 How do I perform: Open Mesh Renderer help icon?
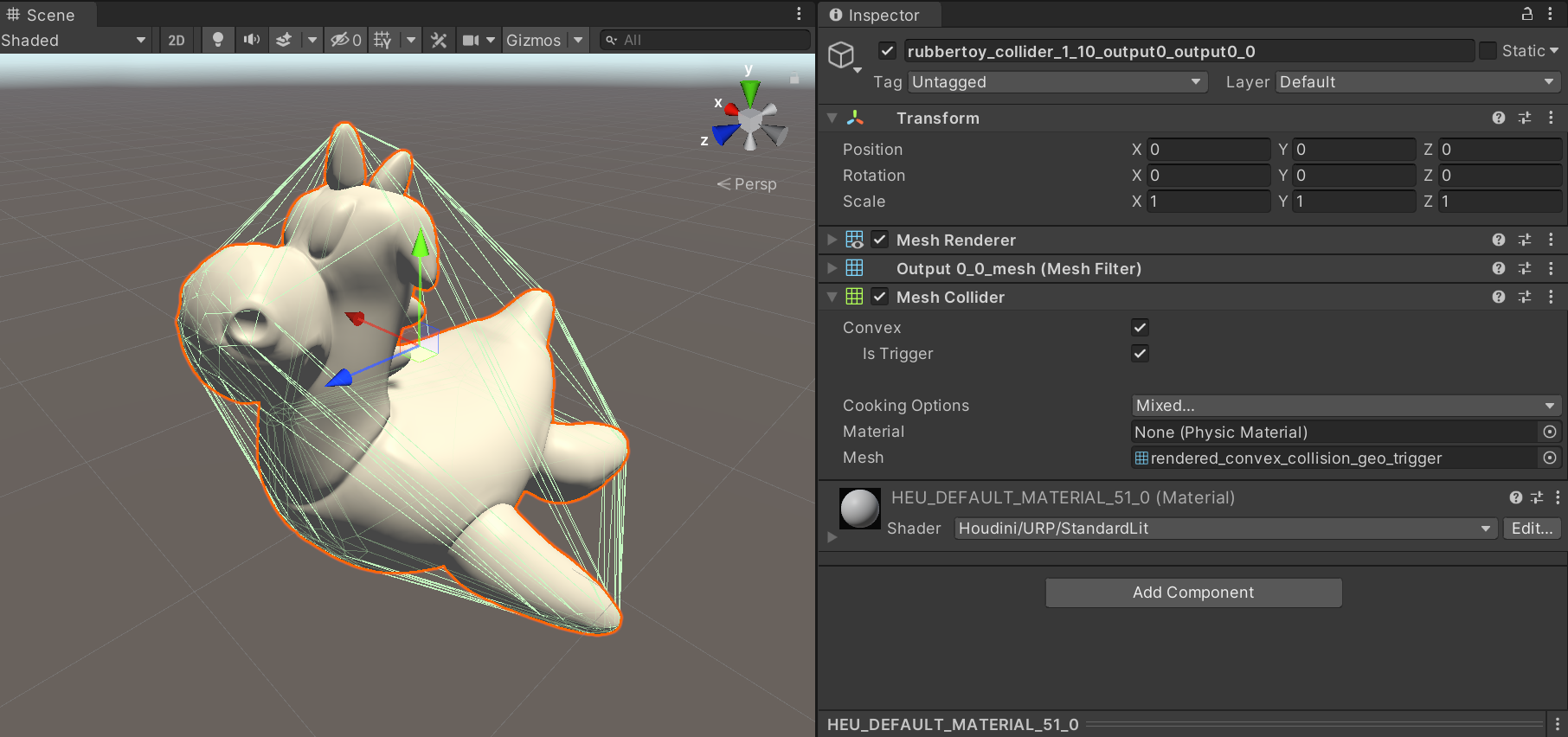coord(1499,240)
